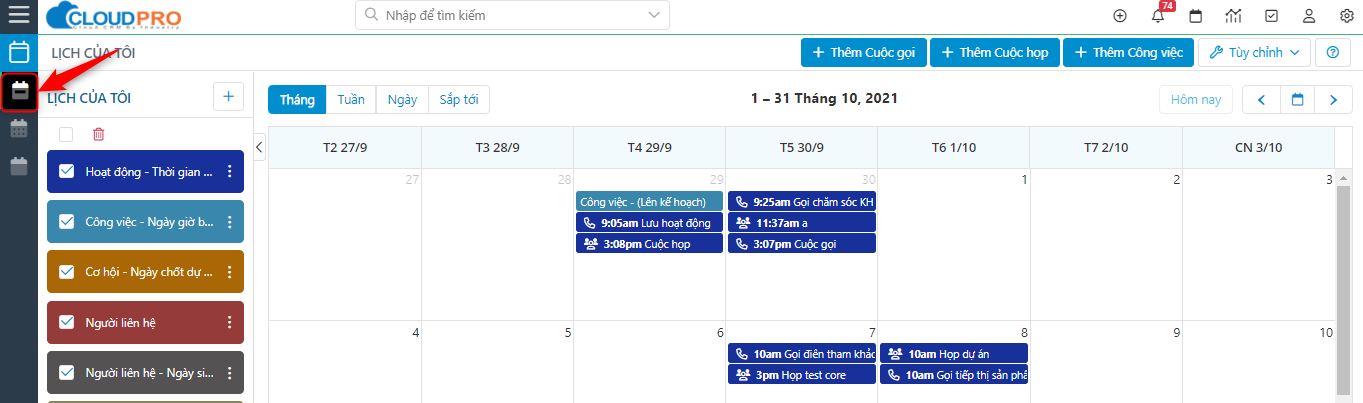1363x403 pixels.
Task: Add new calendar with plus button
Action: (x=228, y=97)
